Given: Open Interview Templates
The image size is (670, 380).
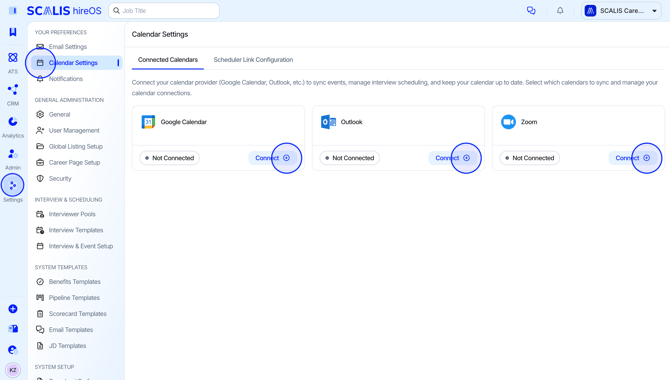Looking at the screenshot, I should tap(76, 230).
